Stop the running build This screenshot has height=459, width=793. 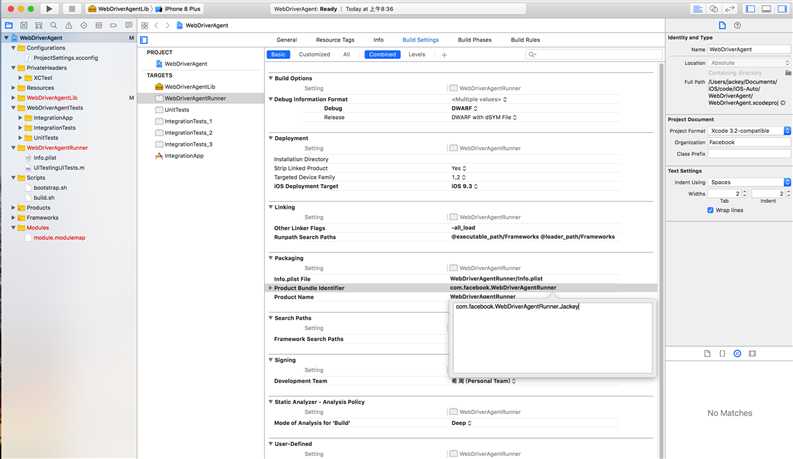tap(72, 9)
